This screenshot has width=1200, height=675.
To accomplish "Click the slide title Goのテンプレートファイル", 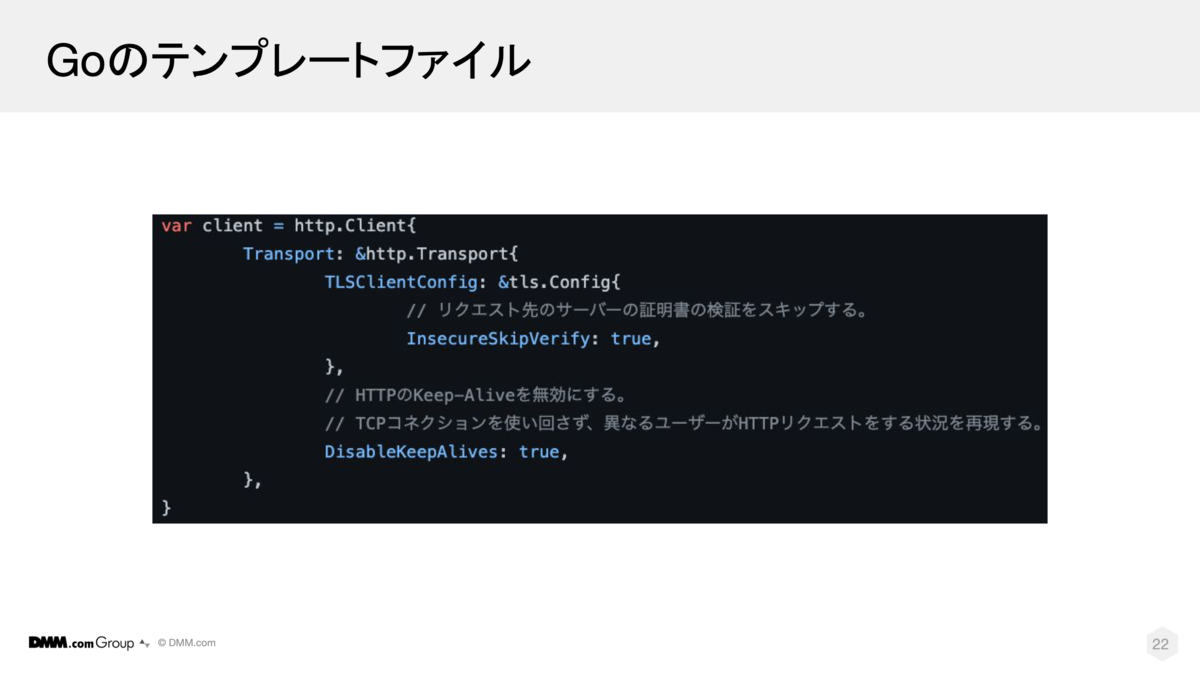I will tap(288, 62).
